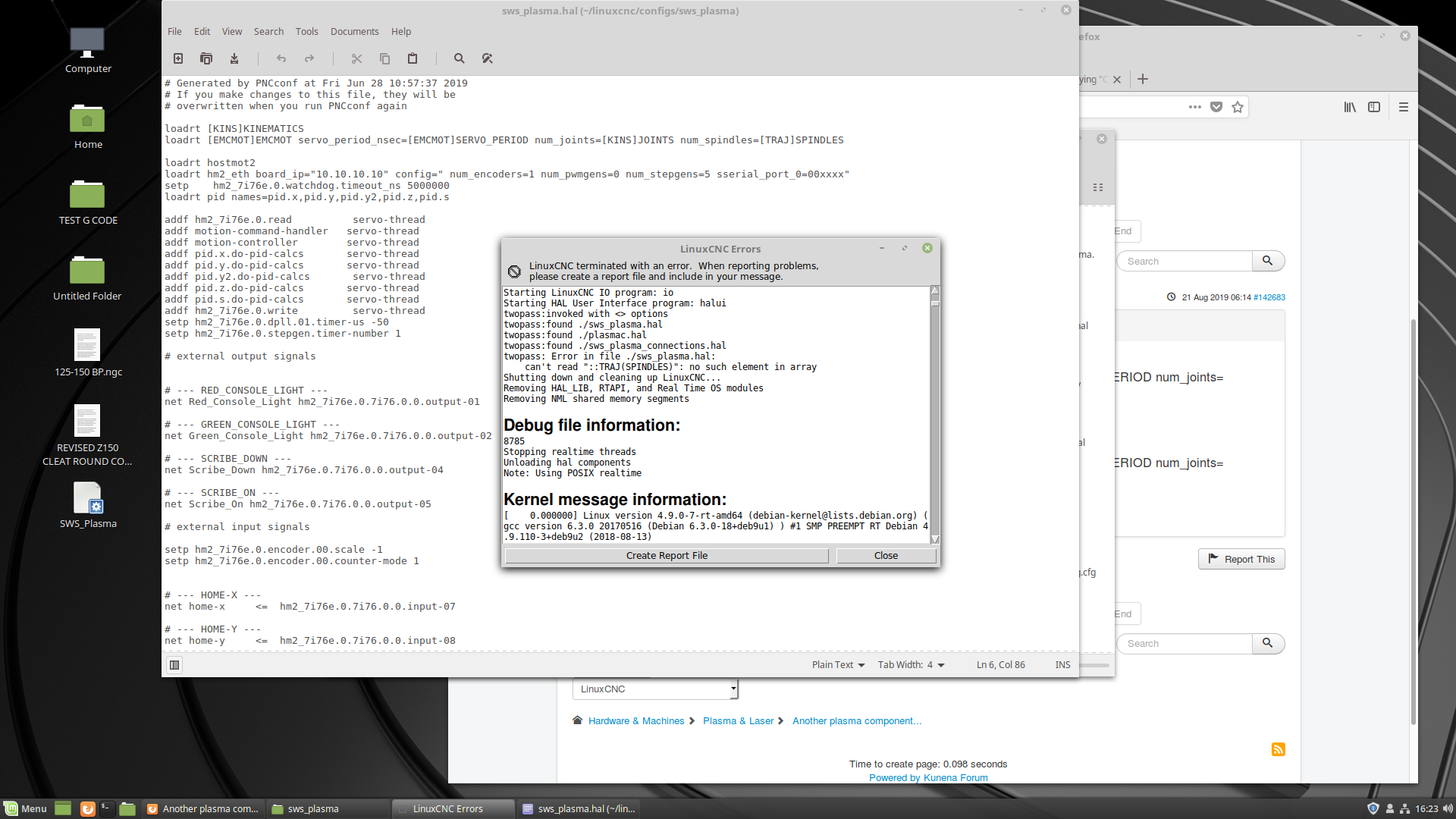Viewport: 1456px width, 819px height.
Task: Click the New document icon in the editor toolbar
Action: [x=178, y=58]
